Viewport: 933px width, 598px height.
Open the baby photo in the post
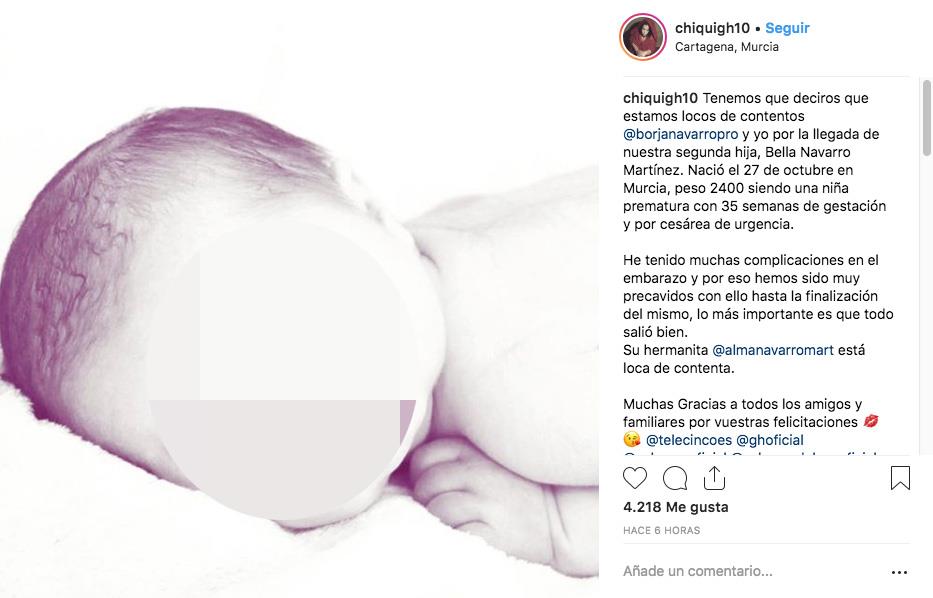(x=299, y=299)
